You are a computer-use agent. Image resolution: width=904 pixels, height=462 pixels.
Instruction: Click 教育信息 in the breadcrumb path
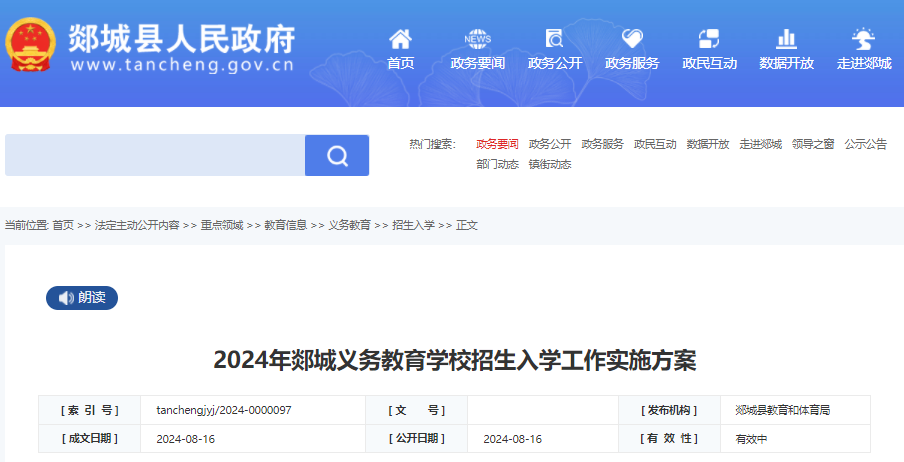pos(286,226)
